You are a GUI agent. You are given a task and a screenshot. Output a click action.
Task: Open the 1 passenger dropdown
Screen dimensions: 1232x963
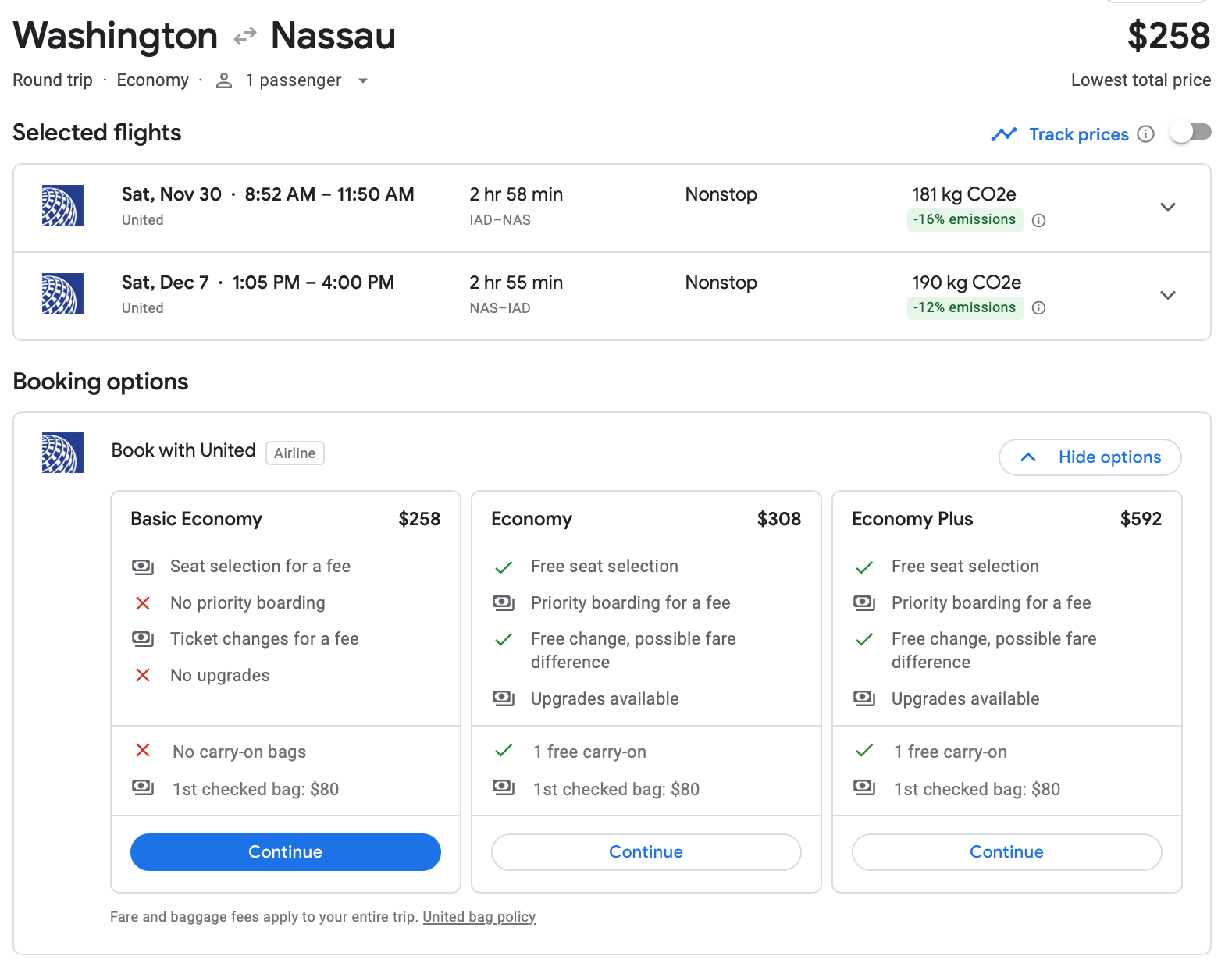[x=362, y=80]
